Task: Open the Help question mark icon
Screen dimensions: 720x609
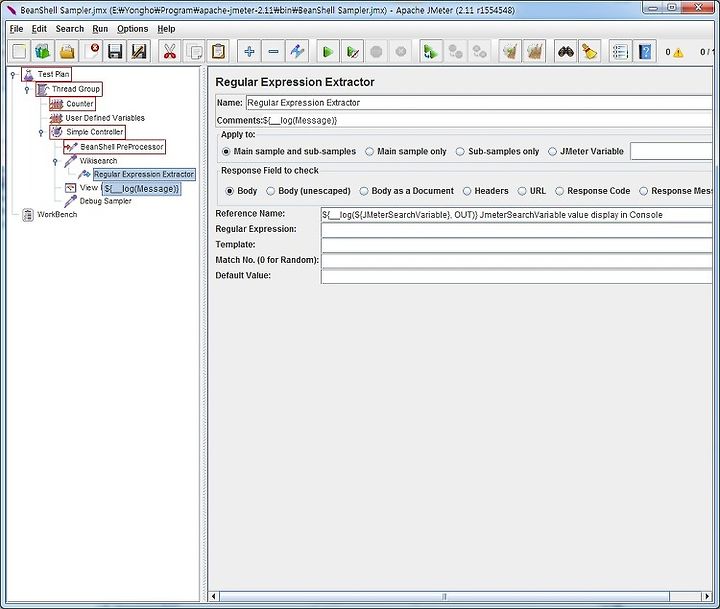Action: click(x=645, y=51)
